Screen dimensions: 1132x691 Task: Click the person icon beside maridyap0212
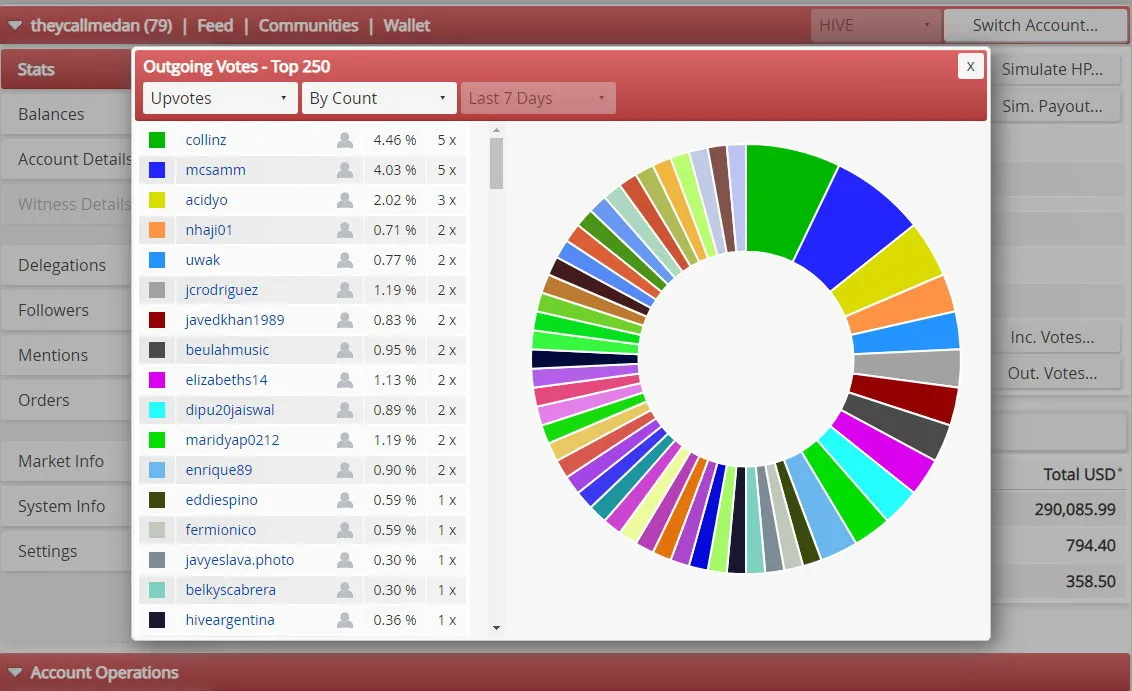click(345, 440)
